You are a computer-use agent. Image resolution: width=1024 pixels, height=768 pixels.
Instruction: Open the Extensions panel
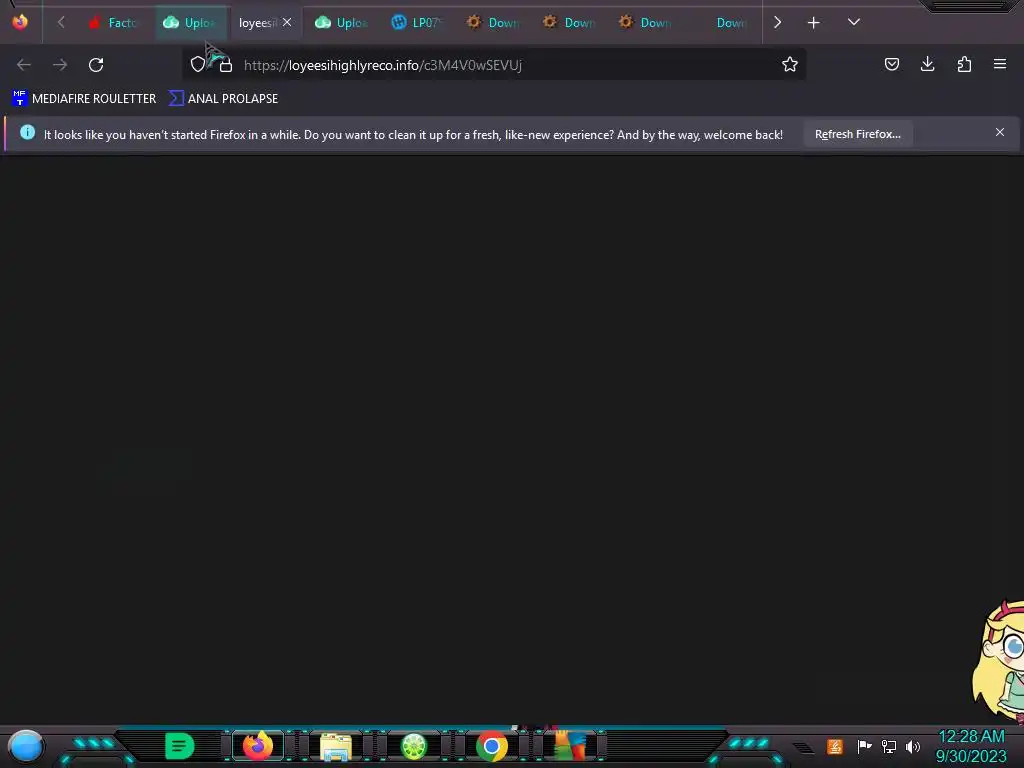[964, 64]
